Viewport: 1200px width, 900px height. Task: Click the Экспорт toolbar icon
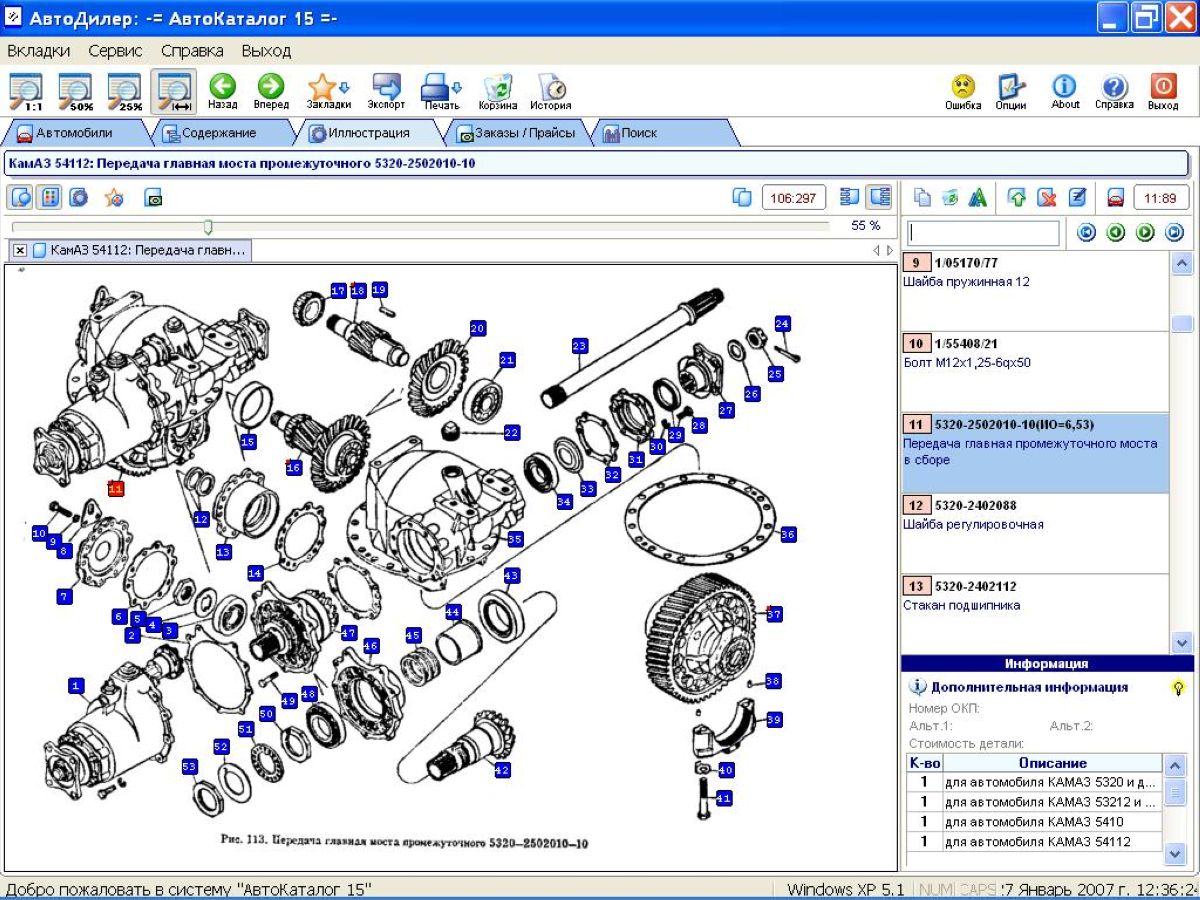tap(386, 92)
